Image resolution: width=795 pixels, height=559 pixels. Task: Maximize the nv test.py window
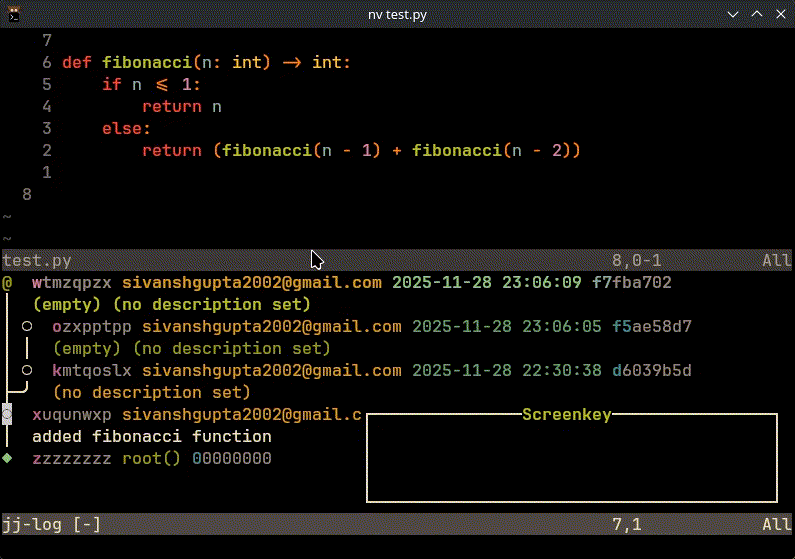(755, 13)
